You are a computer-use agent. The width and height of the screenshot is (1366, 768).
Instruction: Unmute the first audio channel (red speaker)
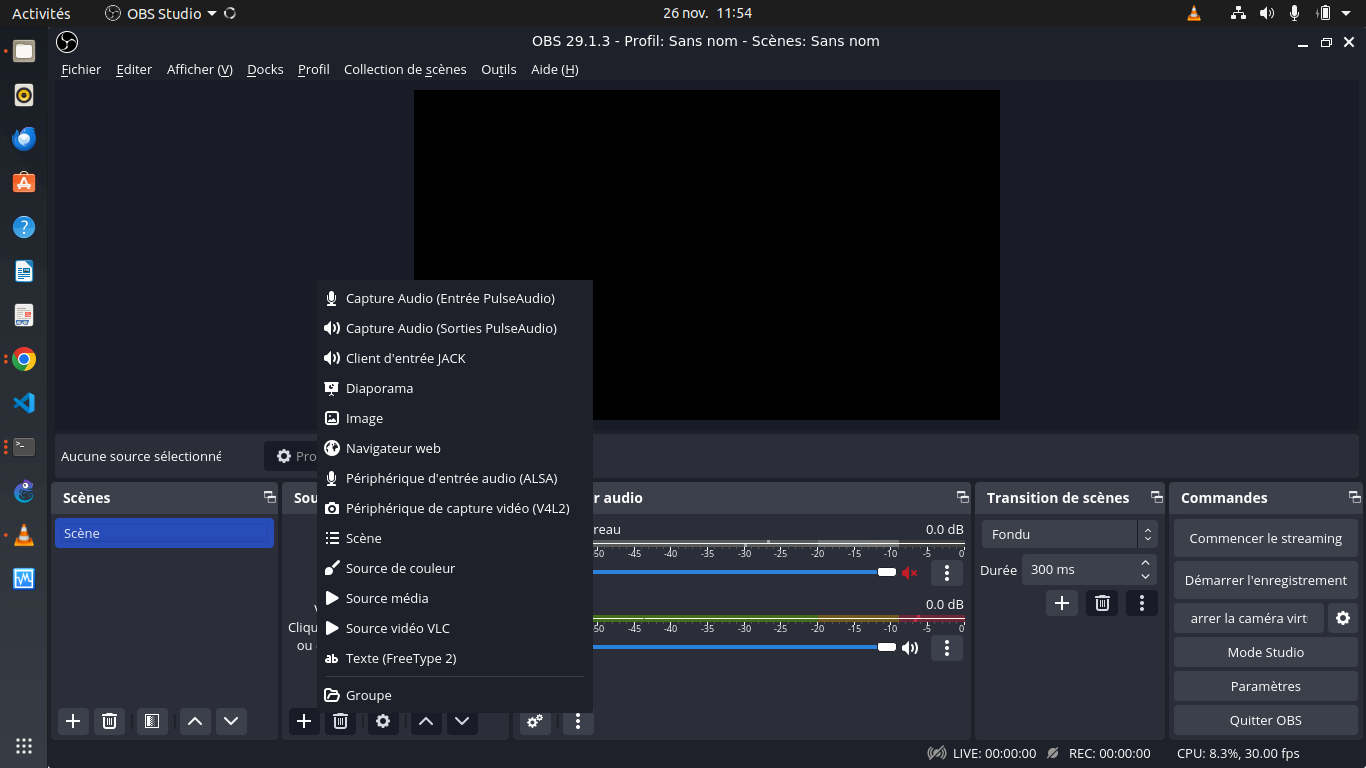[910, 573]
